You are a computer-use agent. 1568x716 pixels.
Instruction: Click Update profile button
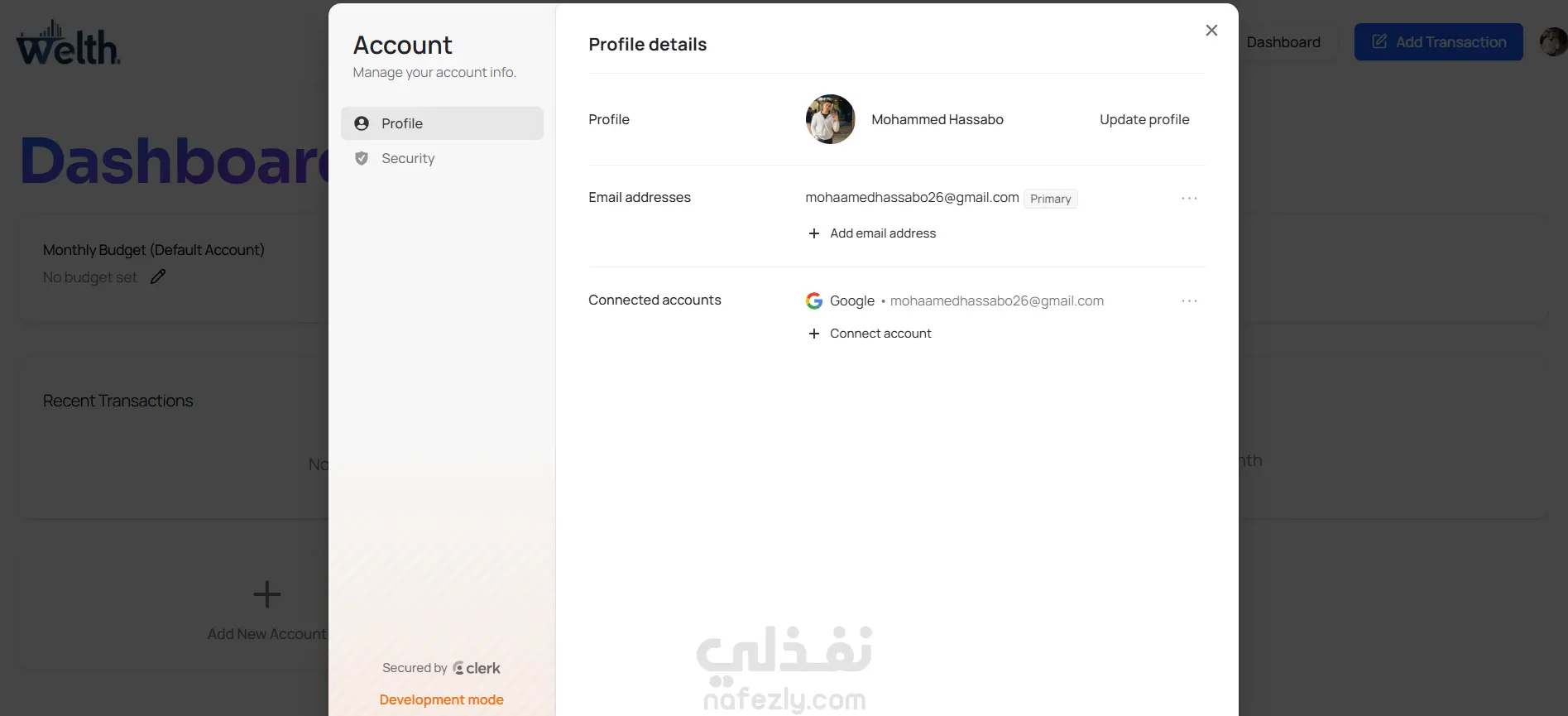pos(1144,119)
